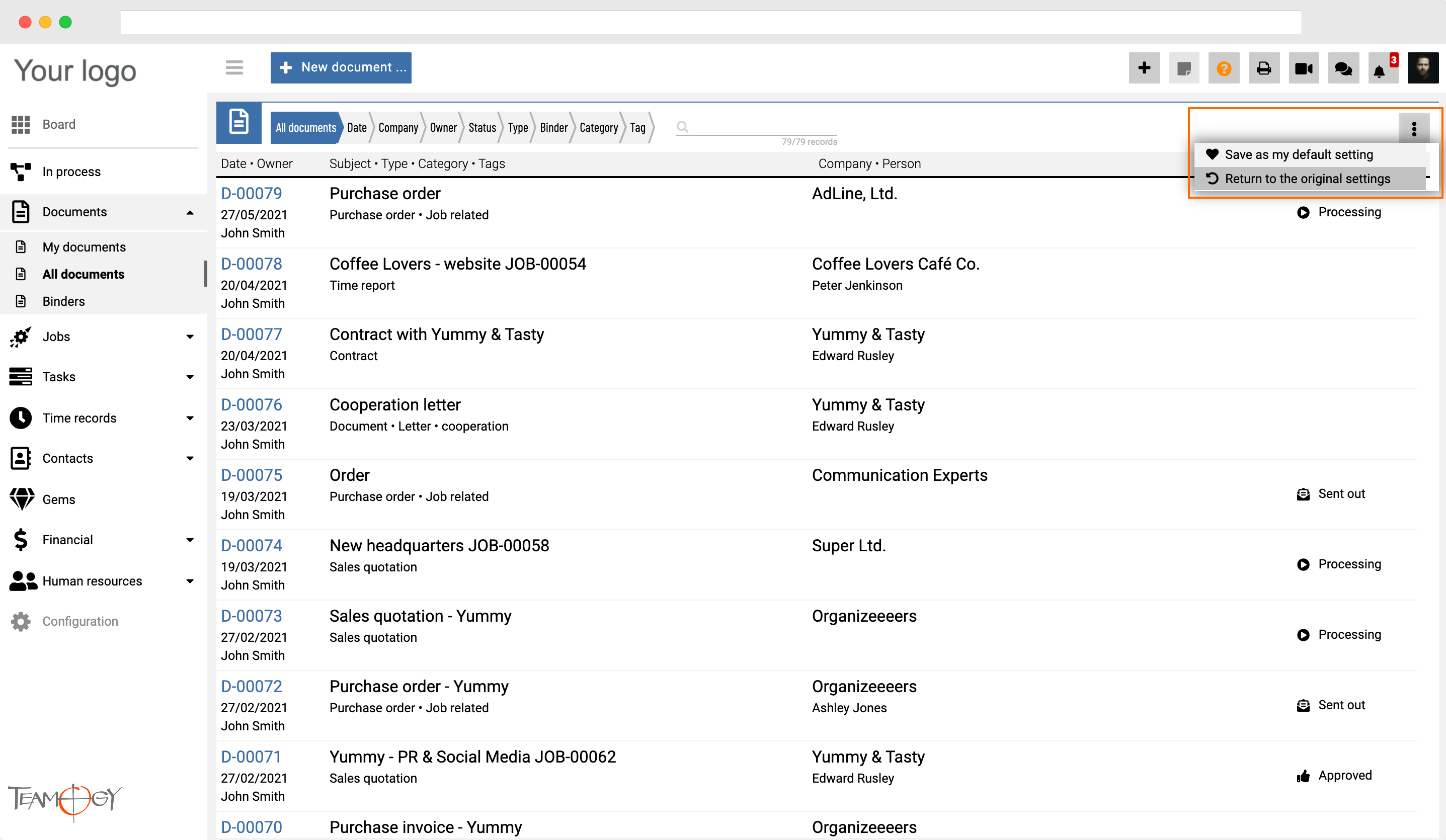1446x840 pixels.
Task: Filter by Date tab
Action: tap(357, 127)
